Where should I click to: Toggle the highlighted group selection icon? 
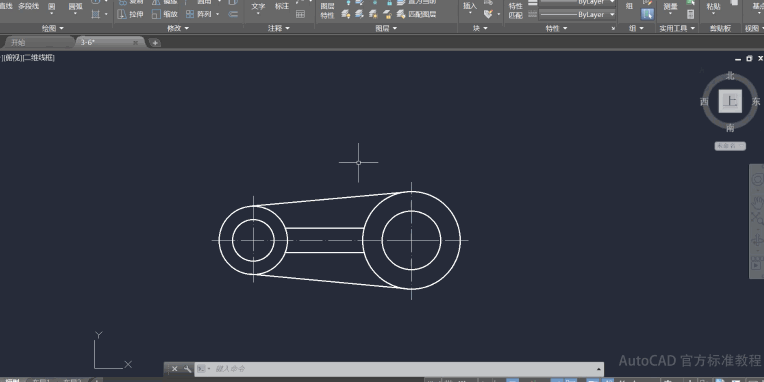[x=647, y=15]
